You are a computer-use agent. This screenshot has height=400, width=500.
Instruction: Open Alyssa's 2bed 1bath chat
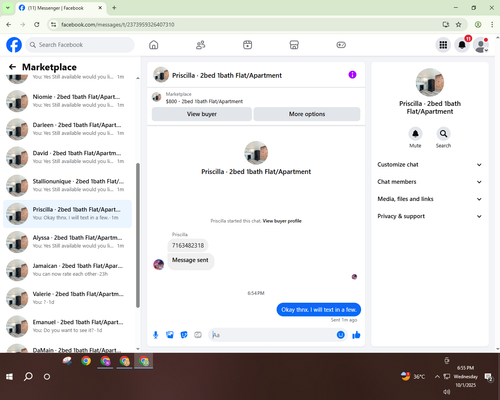tap(67, 242)
